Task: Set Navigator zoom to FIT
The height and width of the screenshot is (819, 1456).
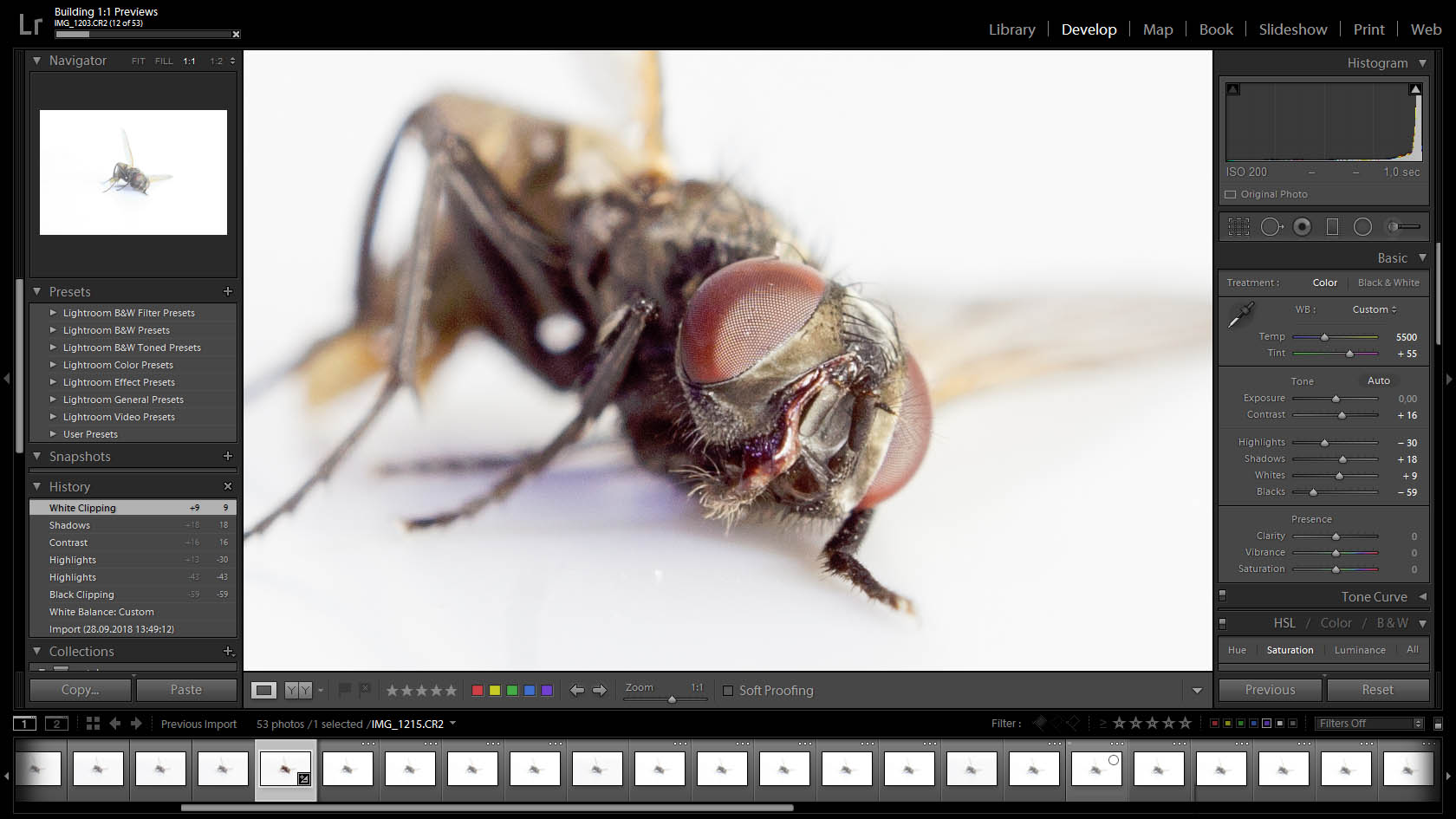Action: pyautogui.click(x=139, y=62)
